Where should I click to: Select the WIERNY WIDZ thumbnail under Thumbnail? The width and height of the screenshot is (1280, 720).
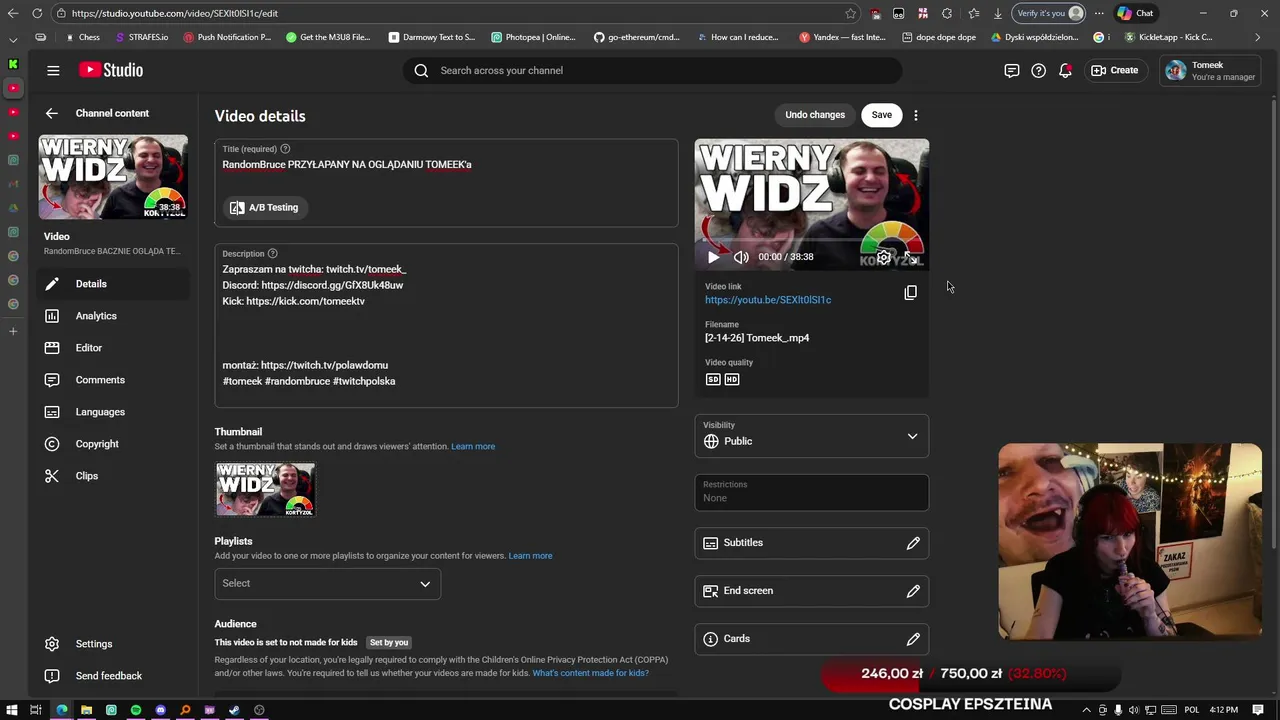pos(265,489)
